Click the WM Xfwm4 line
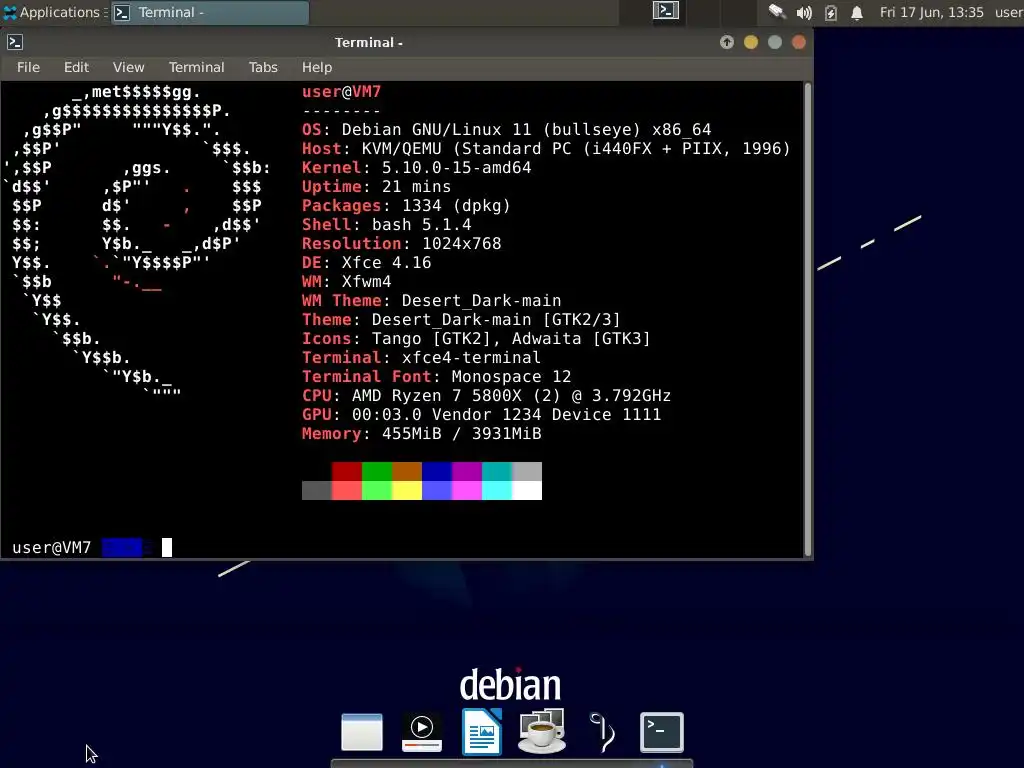1024x768 pixels. pos(347,281)
